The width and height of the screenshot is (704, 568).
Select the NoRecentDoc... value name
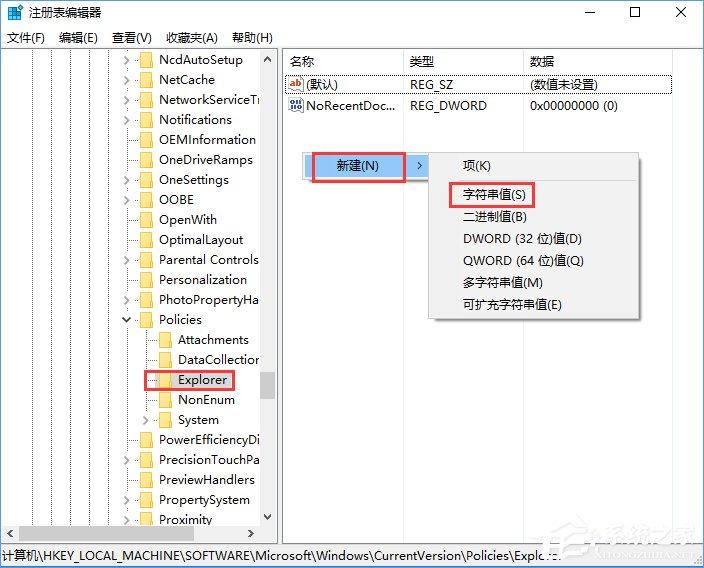tap(351, 106)
